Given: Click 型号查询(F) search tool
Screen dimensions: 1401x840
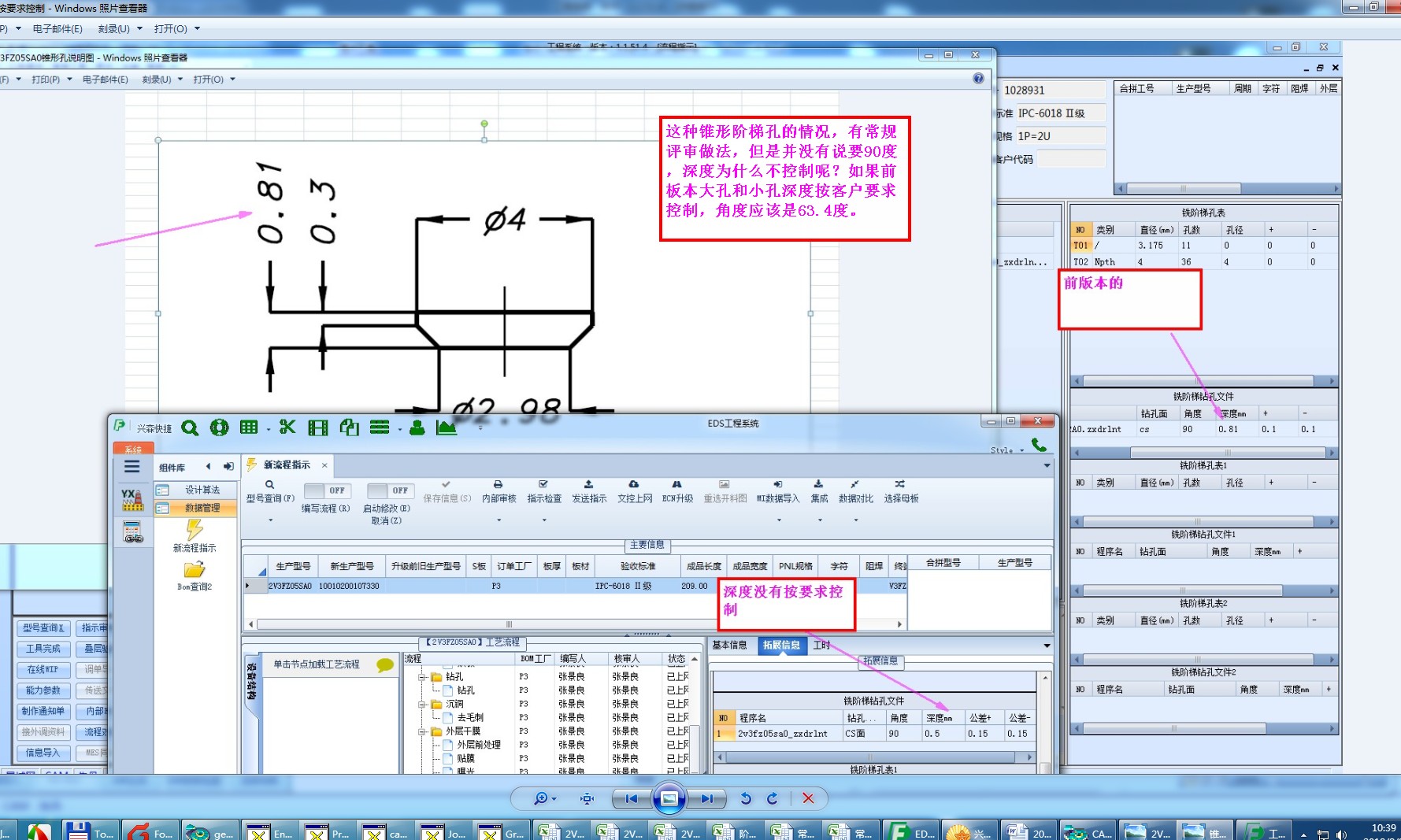Looking at the screenshot, I should click(x=270, y=491).
